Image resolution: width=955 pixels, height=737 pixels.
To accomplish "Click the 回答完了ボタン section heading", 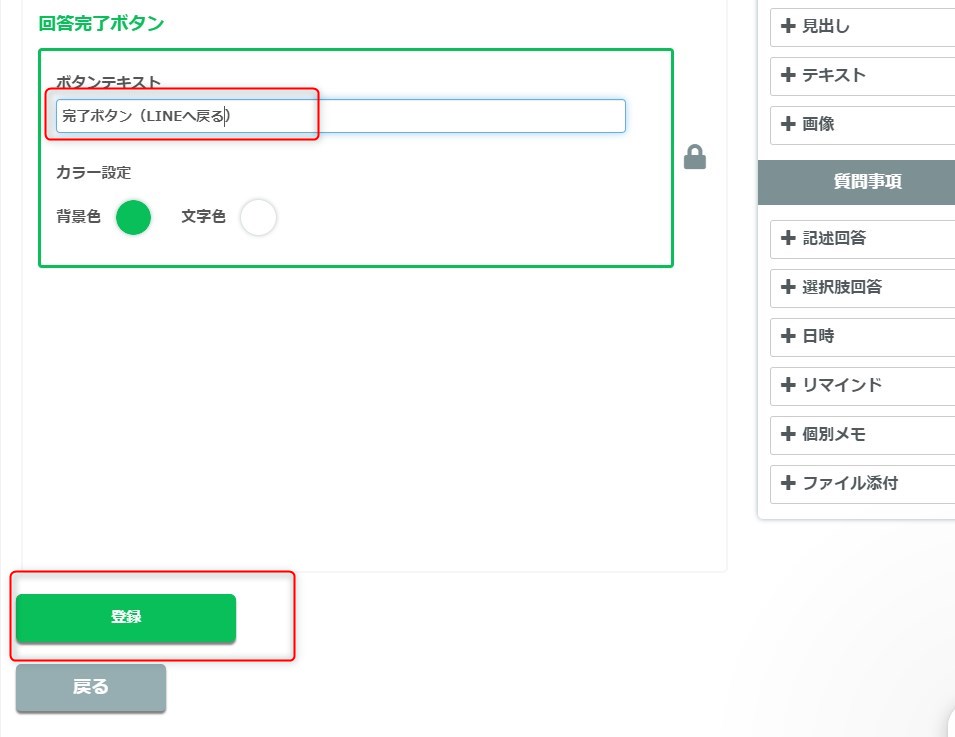I will pos(101,23).
